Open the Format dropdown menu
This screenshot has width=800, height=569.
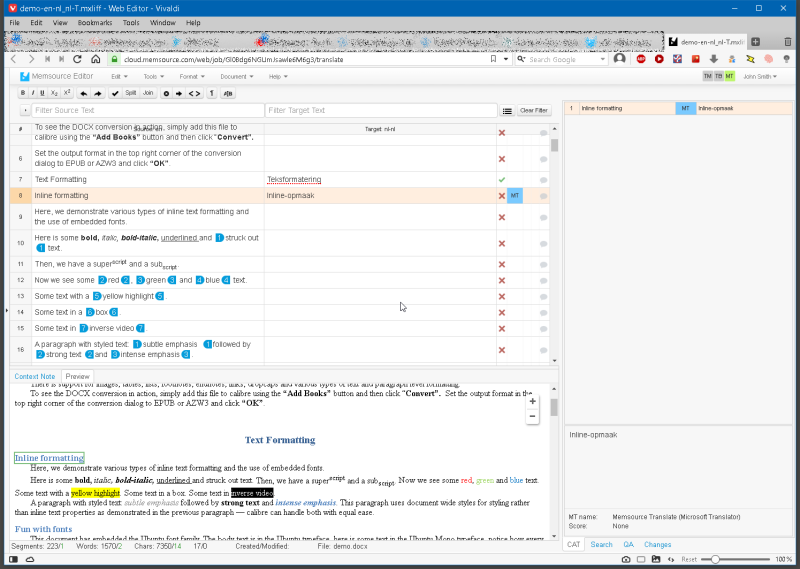pos(192,77)
